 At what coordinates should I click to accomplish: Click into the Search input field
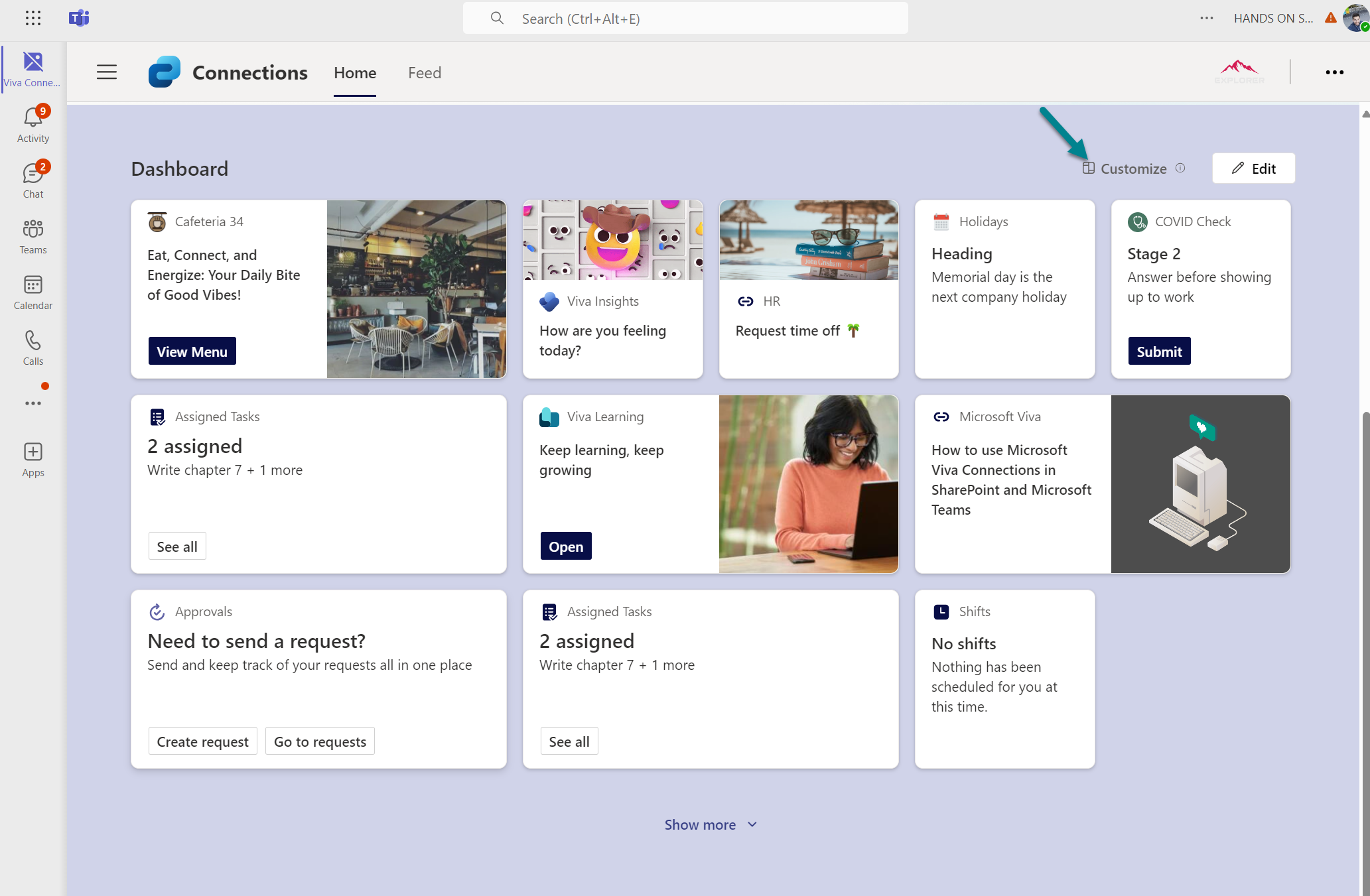click(x=685, y=19)
